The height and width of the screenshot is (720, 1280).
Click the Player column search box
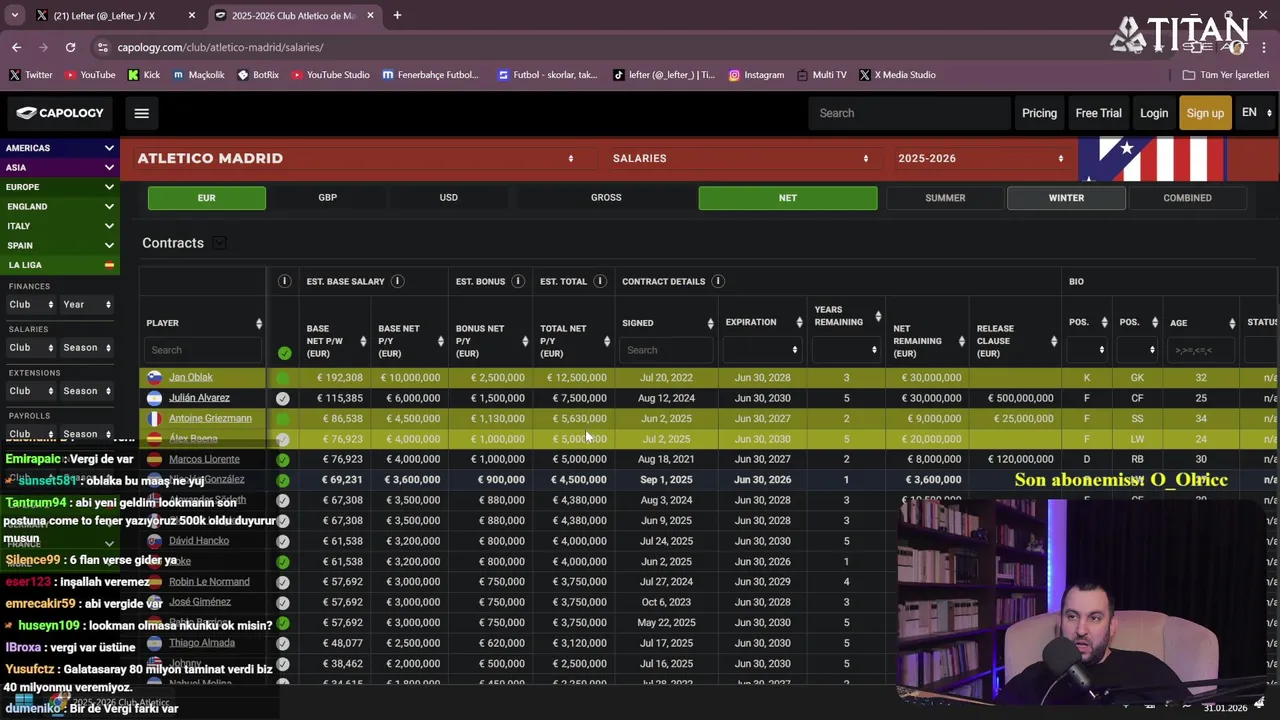204,350
